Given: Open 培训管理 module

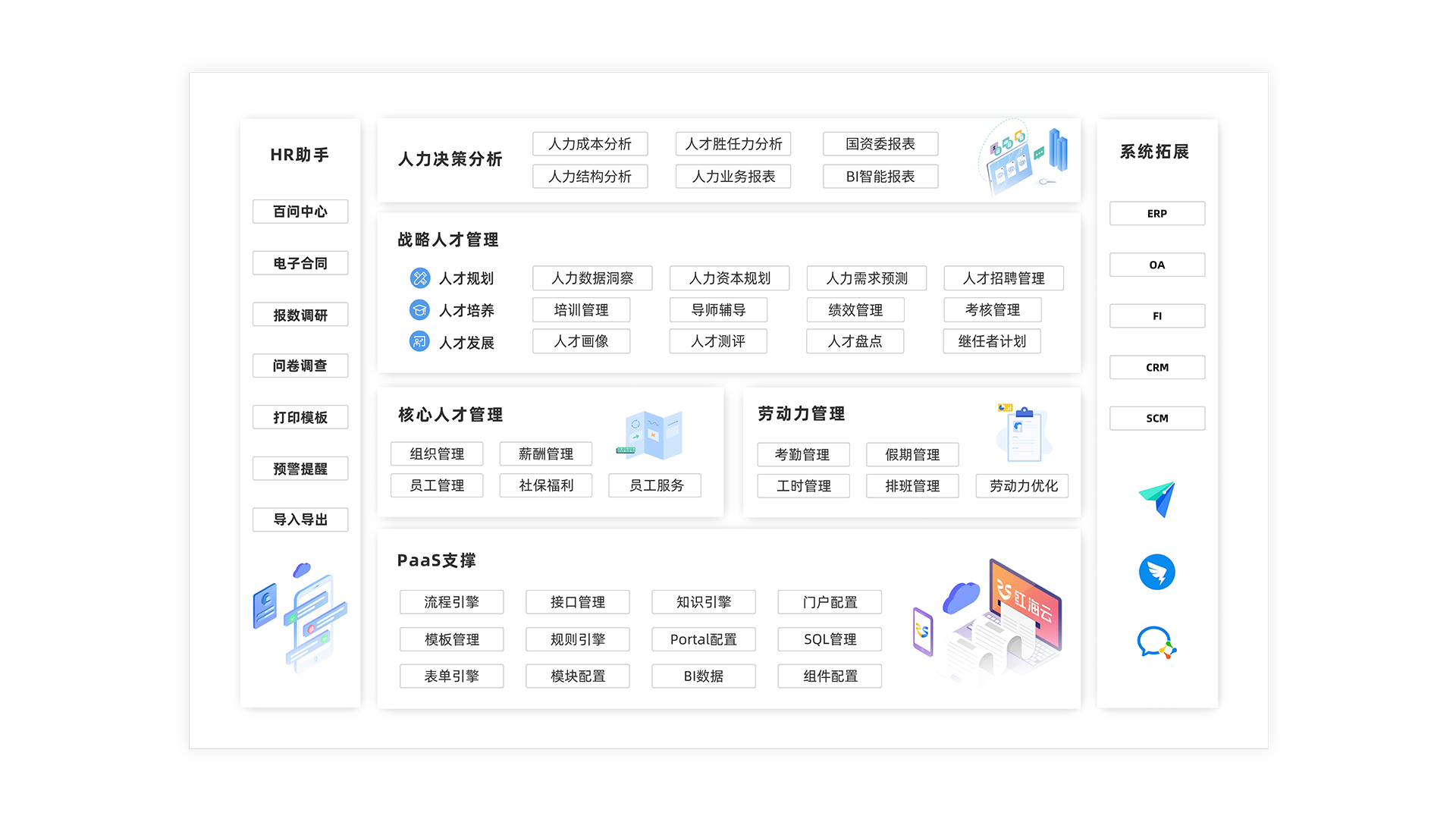Looking at the screenshot, I should [x=582, y=310].
